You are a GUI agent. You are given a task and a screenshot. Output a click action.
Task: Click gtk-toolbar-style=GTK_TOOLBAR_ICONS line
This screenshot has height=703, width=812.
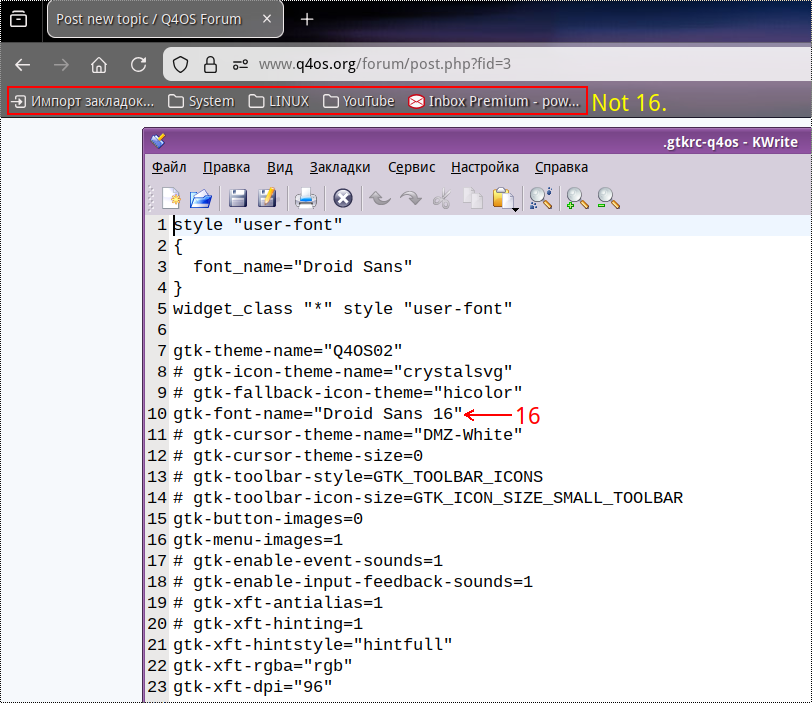point(358,476)
